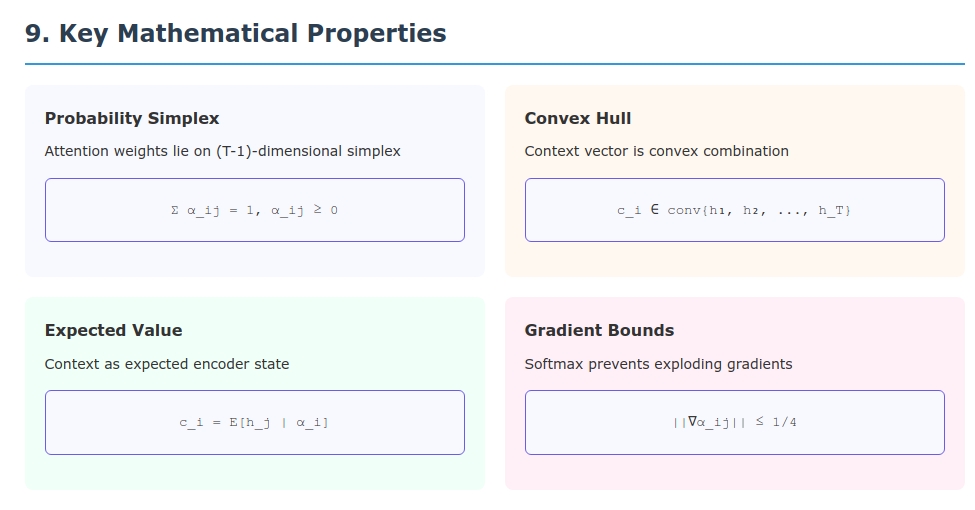Screen dimensions: 975x510
Task: Click the 'Convex Hull' card title
Action: [578, 118]
